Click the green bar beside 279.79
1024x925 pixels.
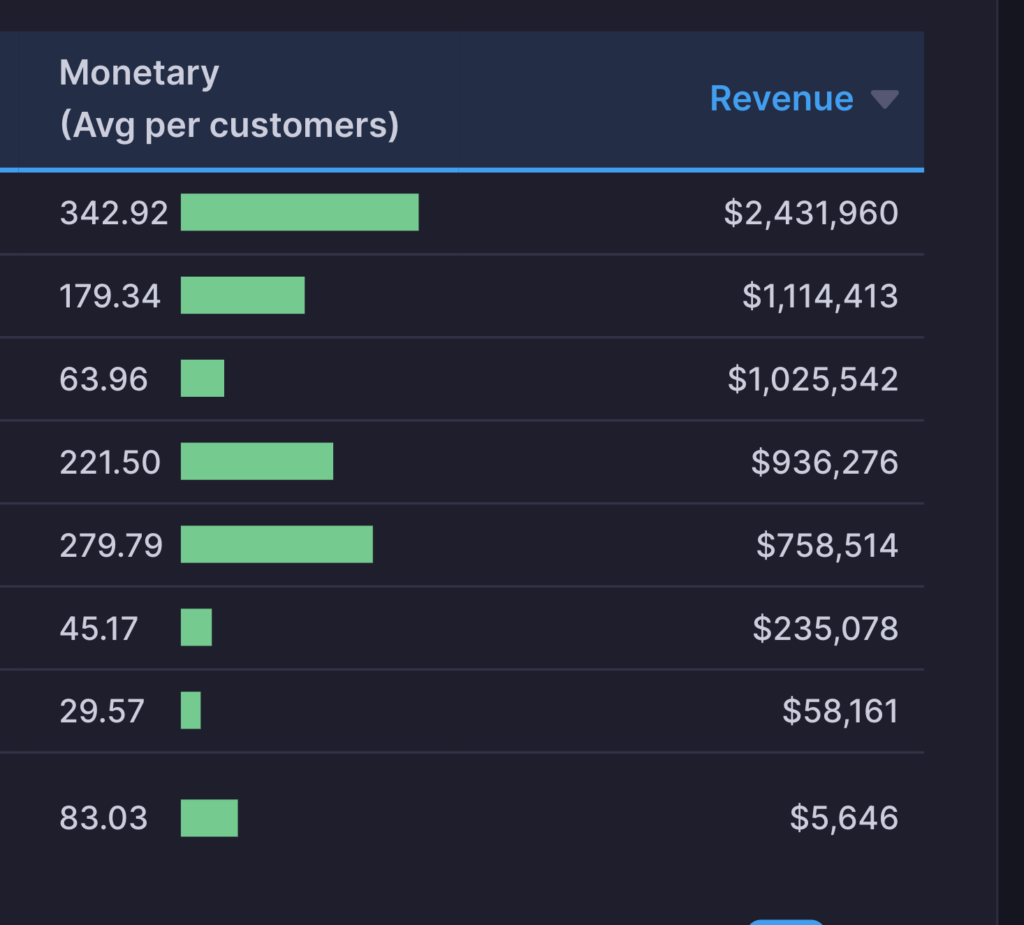pos(277,544)
